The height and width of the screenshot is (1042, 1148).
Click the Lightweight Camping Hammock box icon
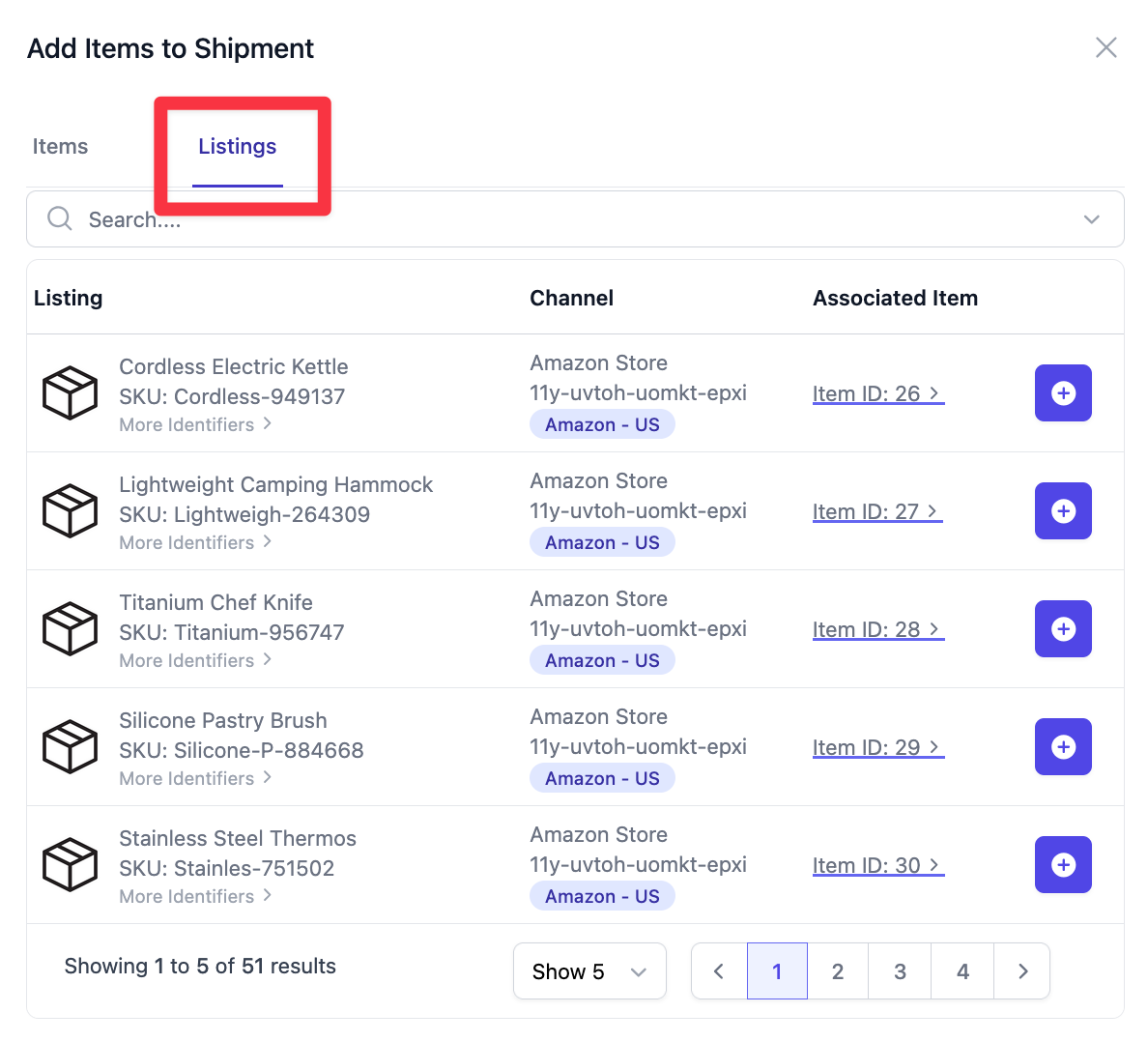[70, 511]
